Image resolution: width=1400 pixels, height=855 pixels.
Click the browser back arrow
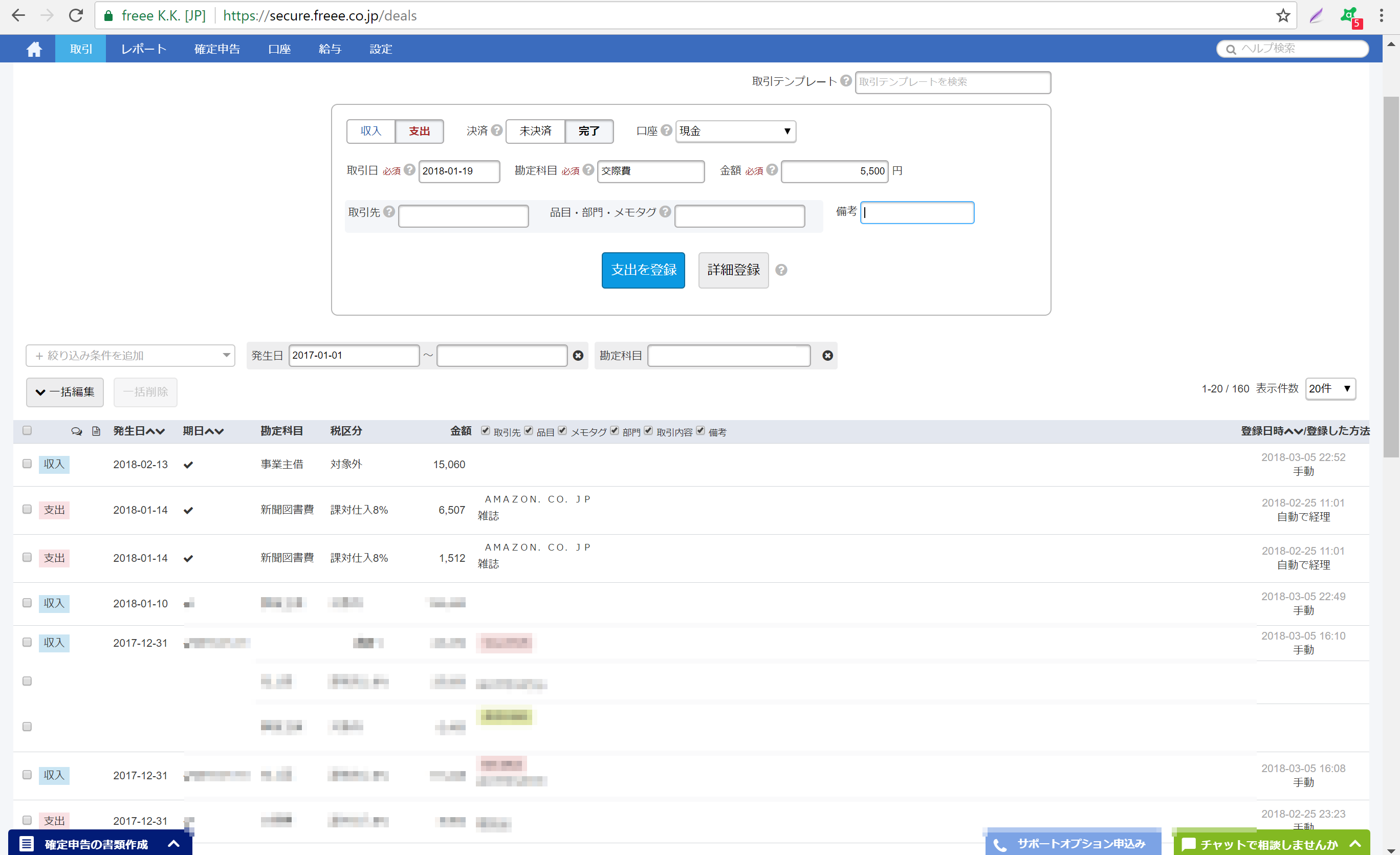(x=18, y=15)
